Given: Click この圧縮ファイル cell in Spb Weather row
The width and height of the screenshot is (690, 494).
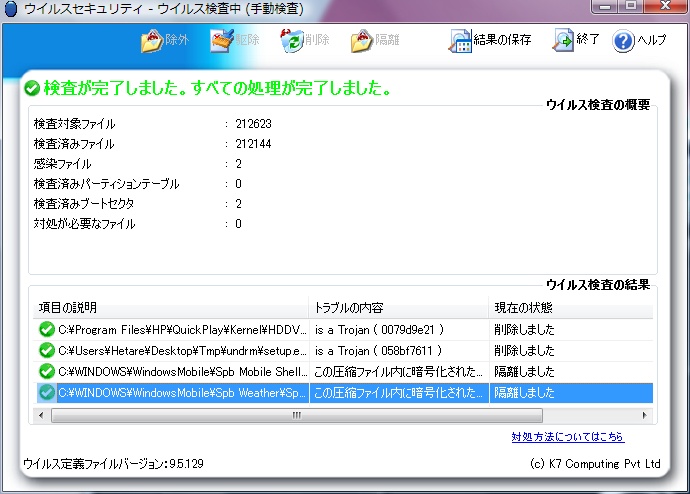Looking at the screenshot, I should point(399,392).
